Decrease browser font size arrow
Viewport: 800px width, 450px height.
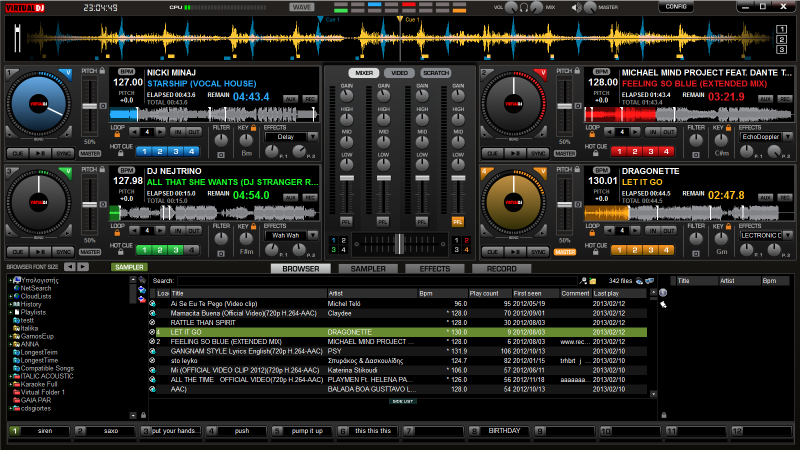tap(69, 267)
